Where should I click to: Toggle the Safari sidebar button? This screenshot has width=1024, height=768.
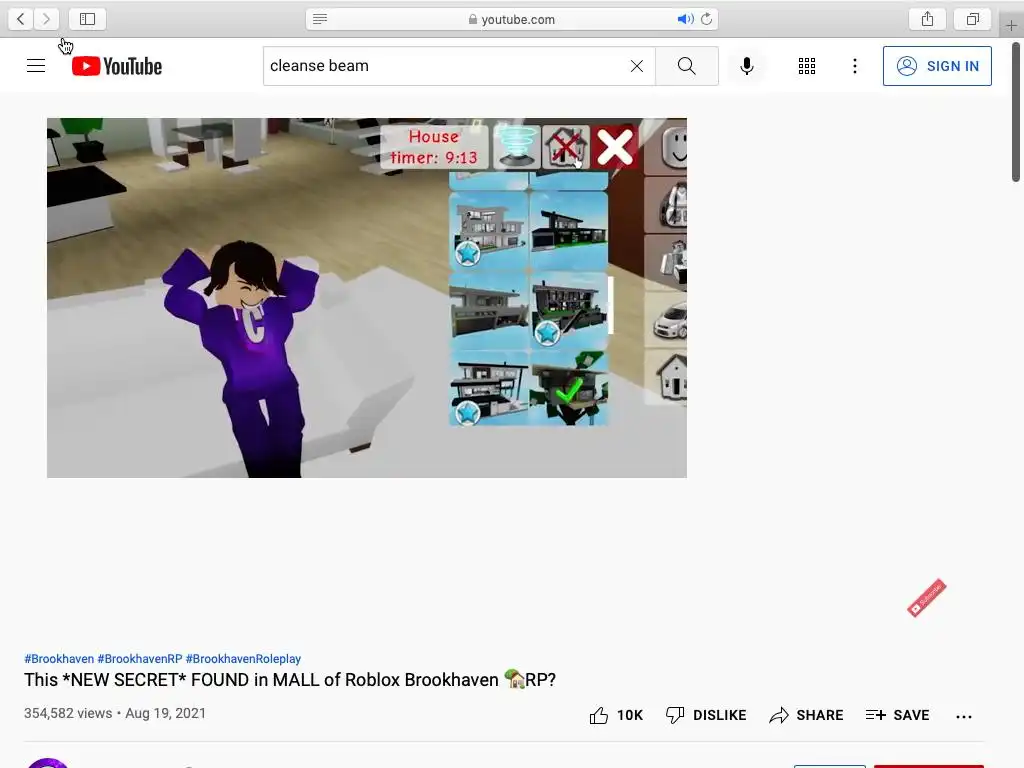coord(88,19)
